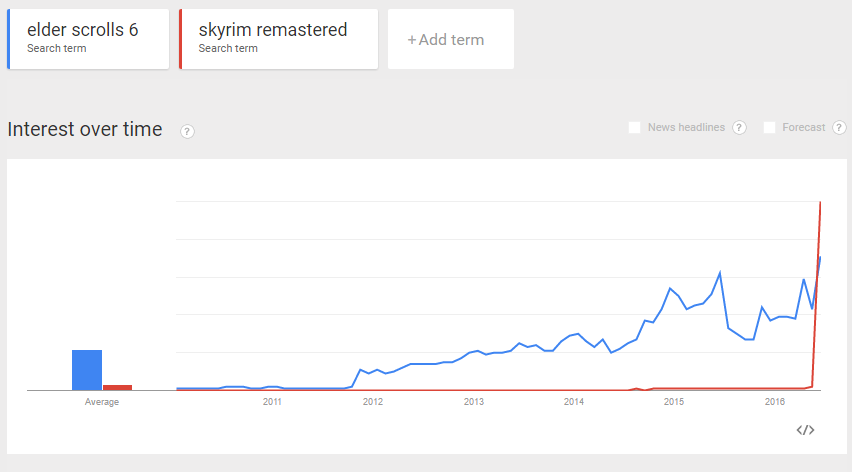Toggle the Forecast checkbox
This screenshot has width=852, height=472.
pos(769,127)
